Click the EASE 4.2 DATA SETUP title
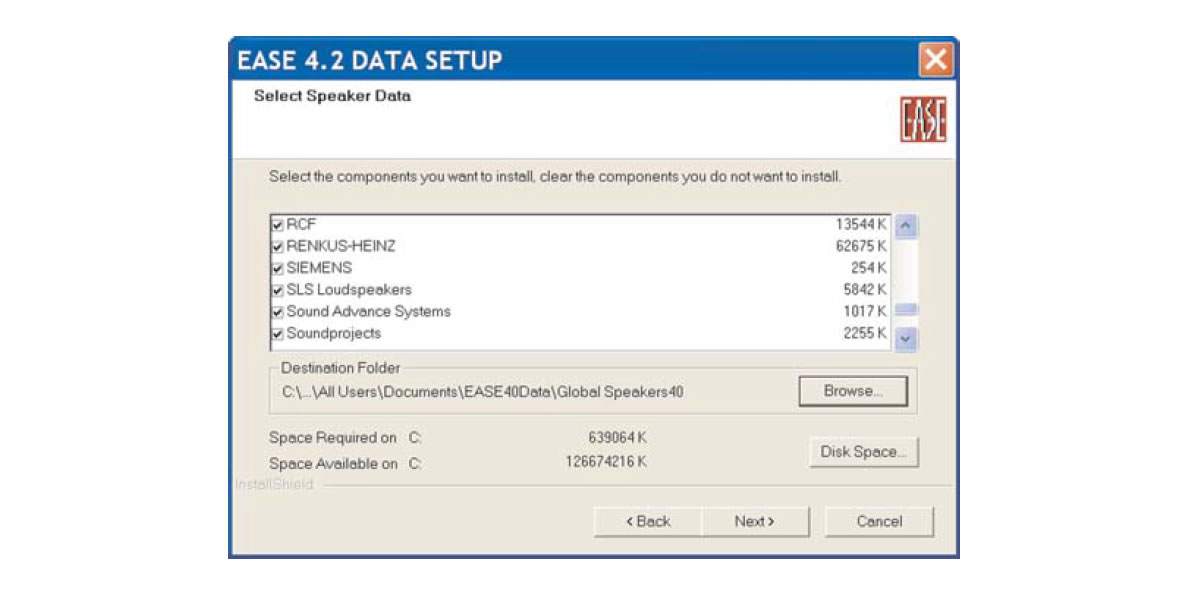This screenshot has width=1200, height=600. pyautogui.click(x=369, y=61)
